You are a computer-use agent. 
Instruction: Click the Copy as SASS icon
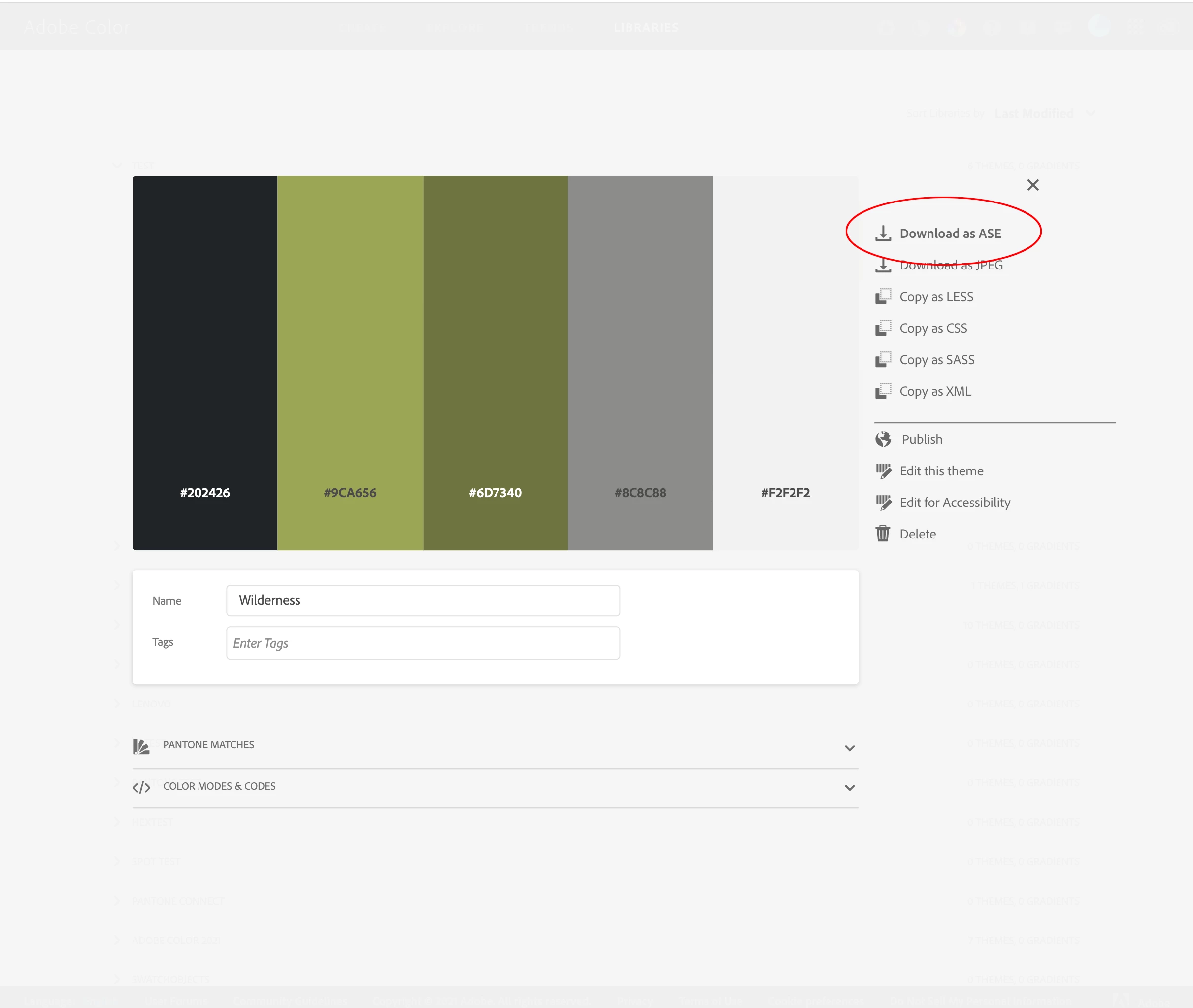point(883,360)
